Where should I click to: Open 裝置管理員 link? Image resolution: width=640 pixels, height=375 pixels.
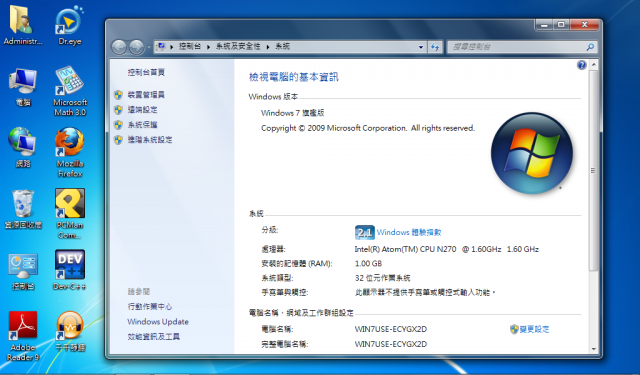pos(146,95)
